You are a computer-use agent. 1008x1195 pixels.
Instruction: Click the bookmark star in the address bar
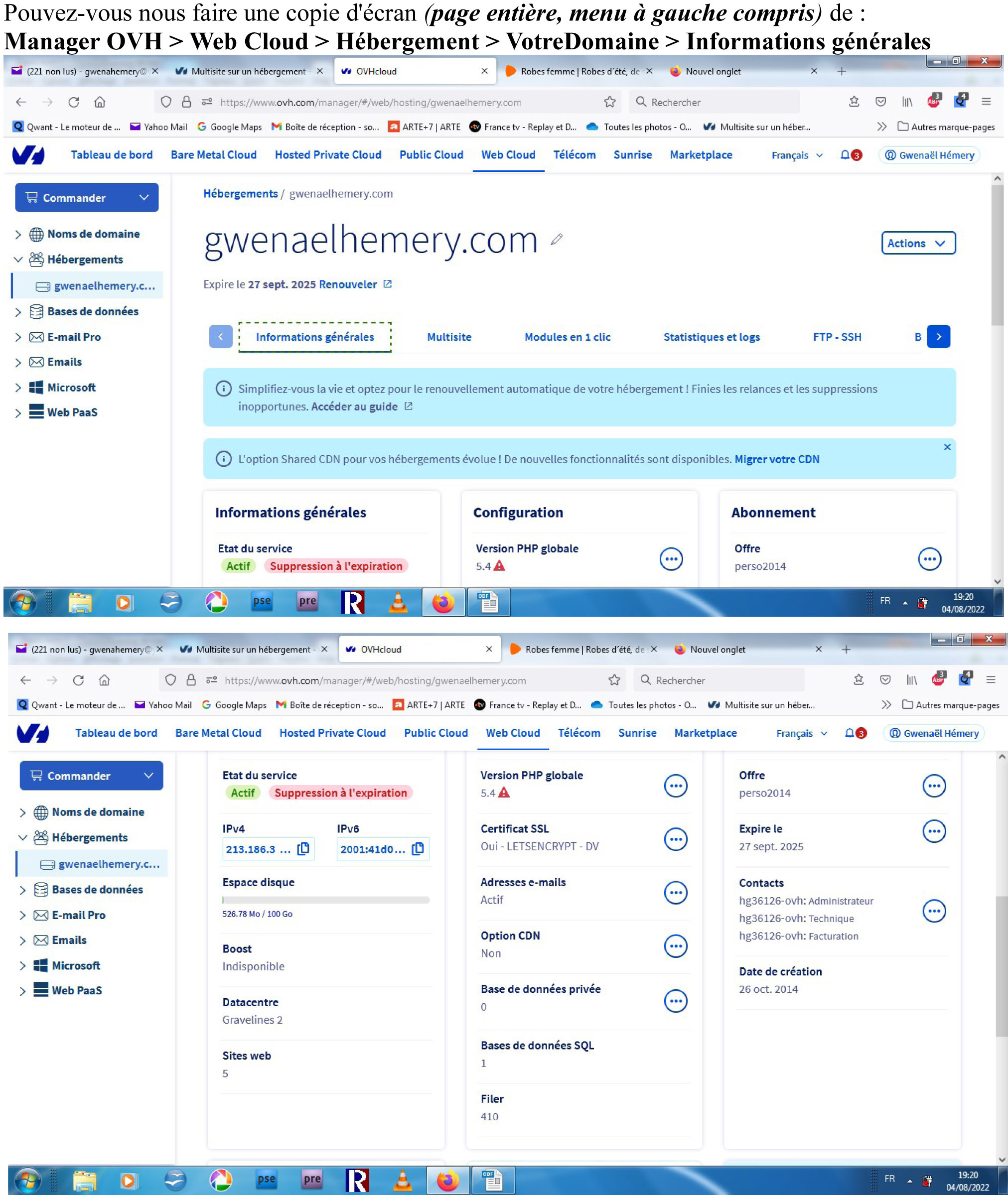point(610,102)
